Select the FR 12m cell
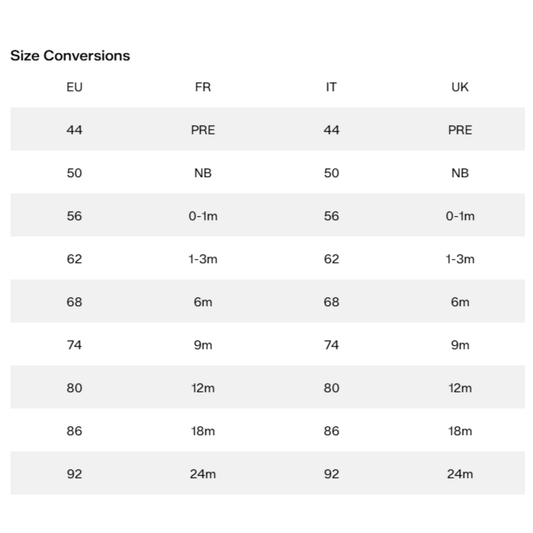Image resolution: width=533 pixels, height=533 pixels. click(203, 388)
